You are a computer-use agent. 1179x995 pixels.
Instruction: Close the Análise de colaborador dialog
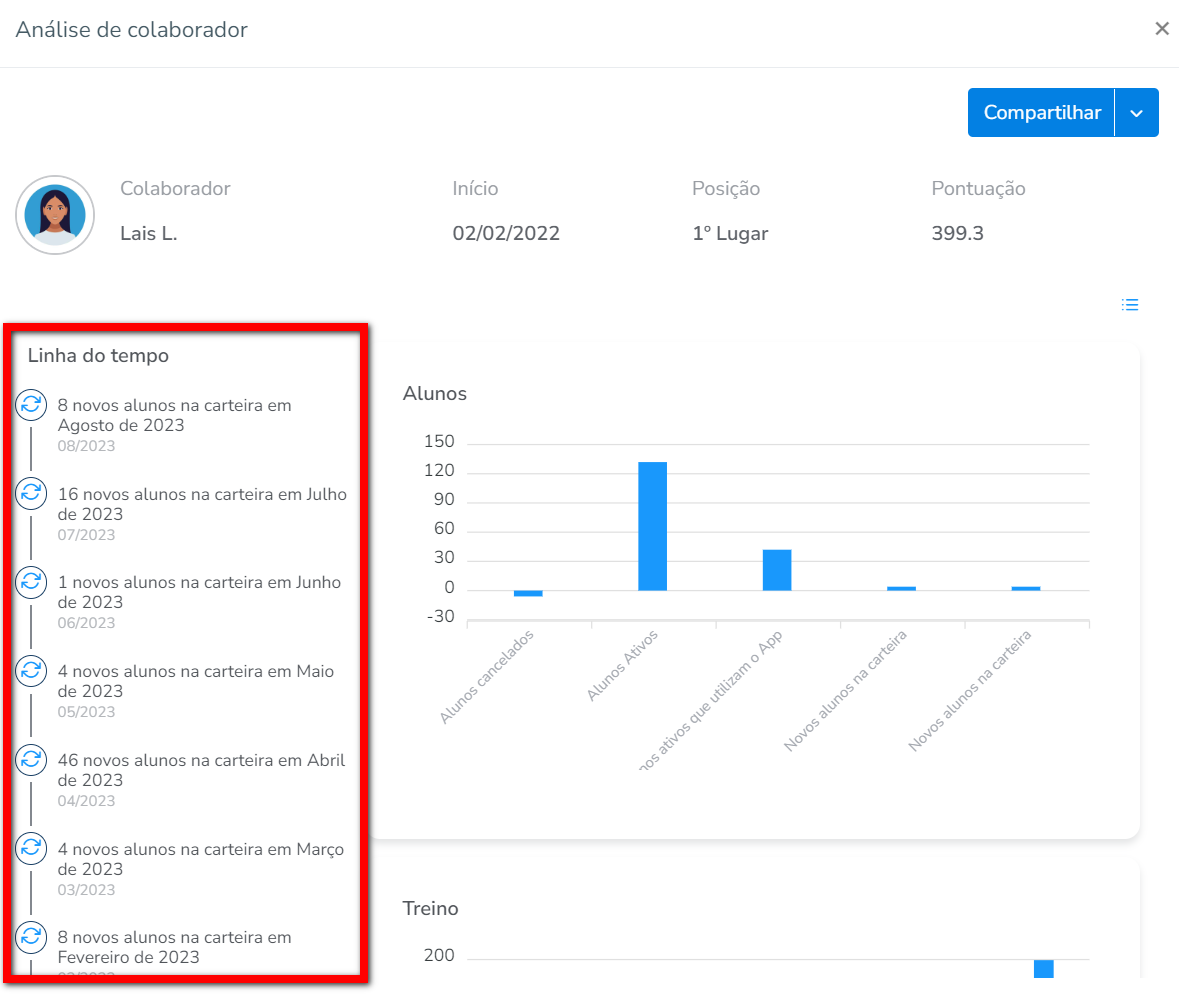pyautogui.click(x=1161, y=29)
